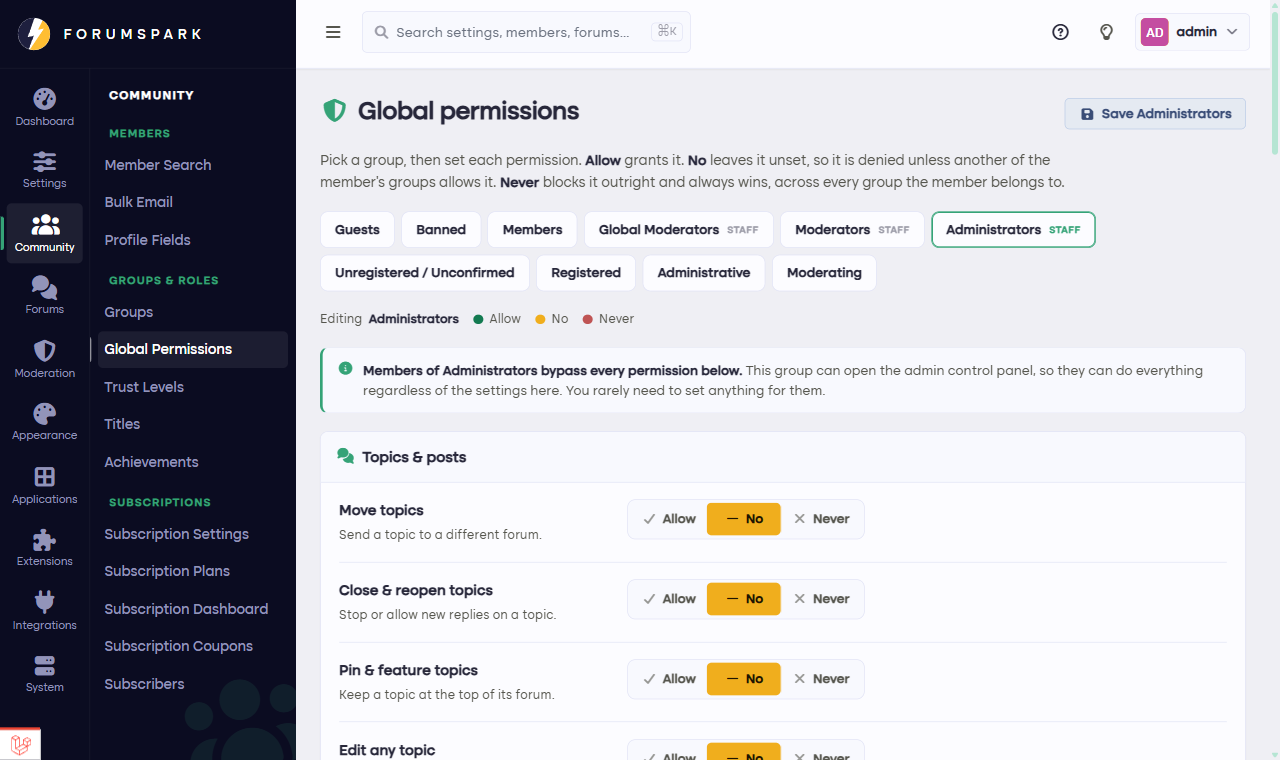Open the Appearance palette icon
The width and height of the screenshot is (1280, 760).
pyautogui.click(x=44, y=413)
